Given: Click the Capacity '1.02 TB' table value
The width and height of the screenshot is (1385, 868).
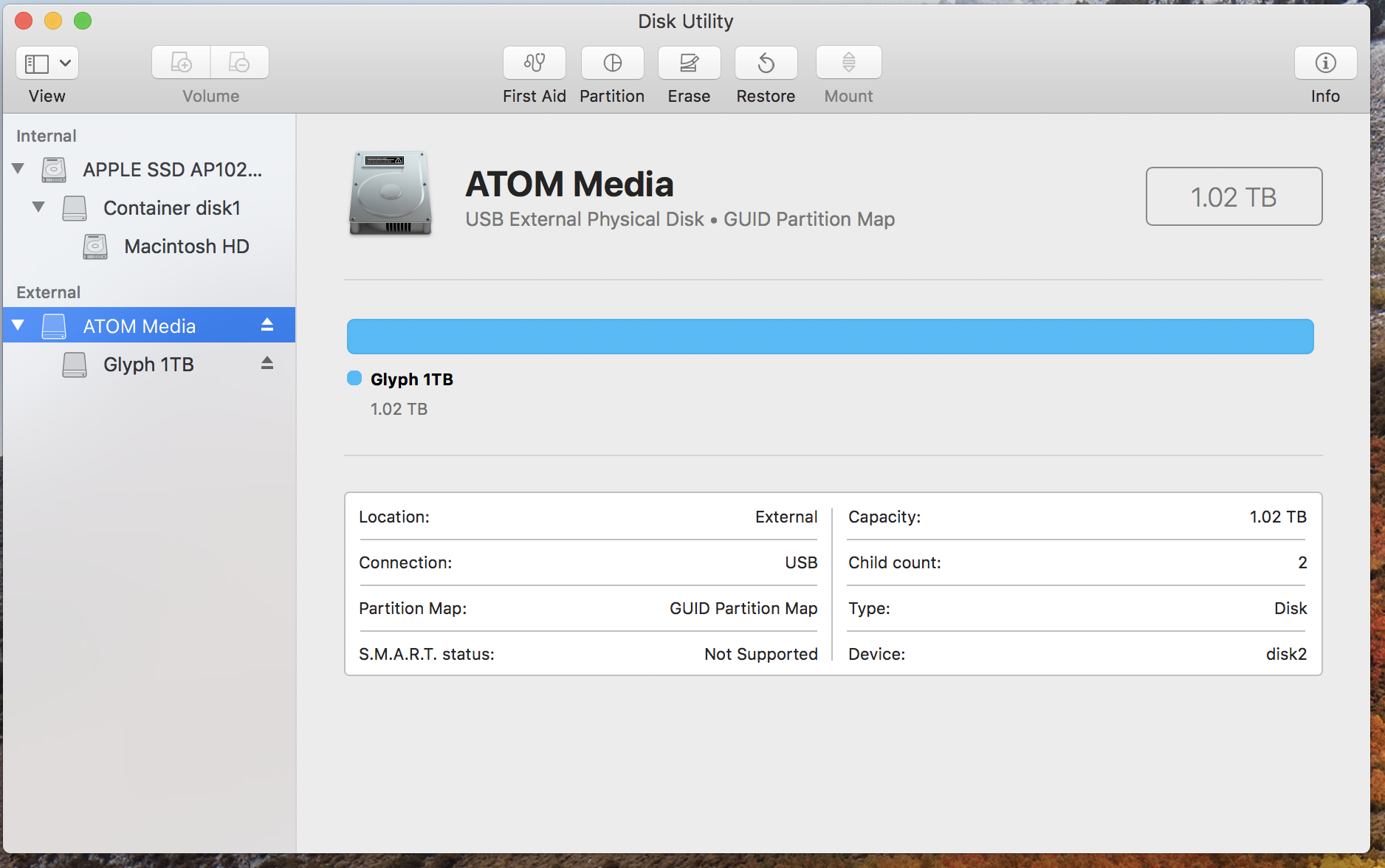Looking at the screenshot, I should click(x=1278, y=517).
